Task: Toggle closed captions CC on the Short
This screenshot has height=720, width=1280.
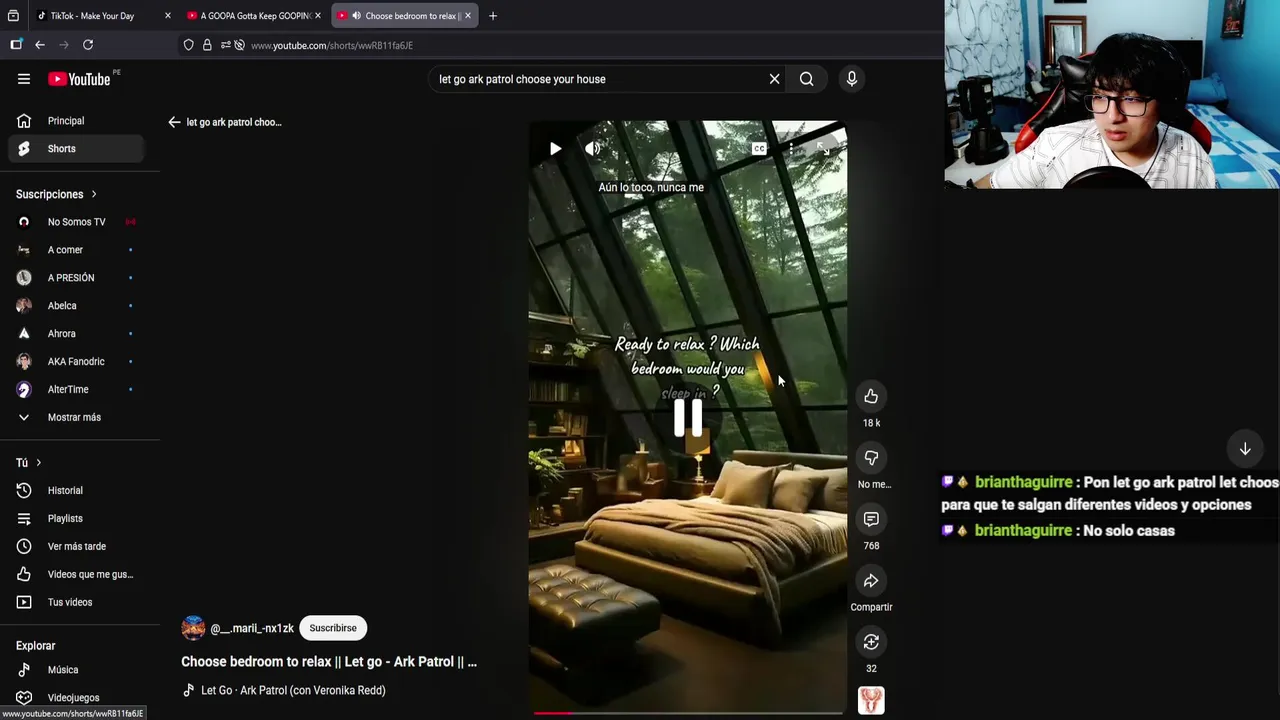Action: pos(759,149)
